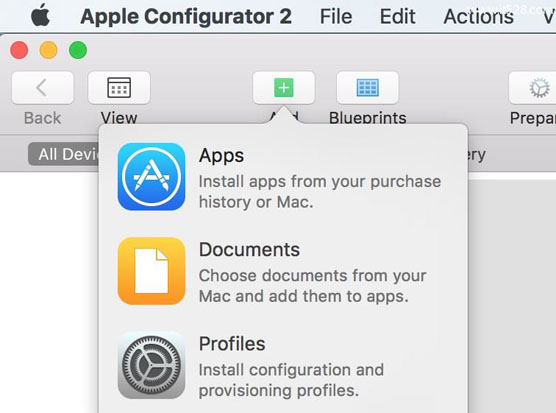Screen dimensions: 556x413
Task: Open Blueprints from the toolbar
Action: click(368, 88)
